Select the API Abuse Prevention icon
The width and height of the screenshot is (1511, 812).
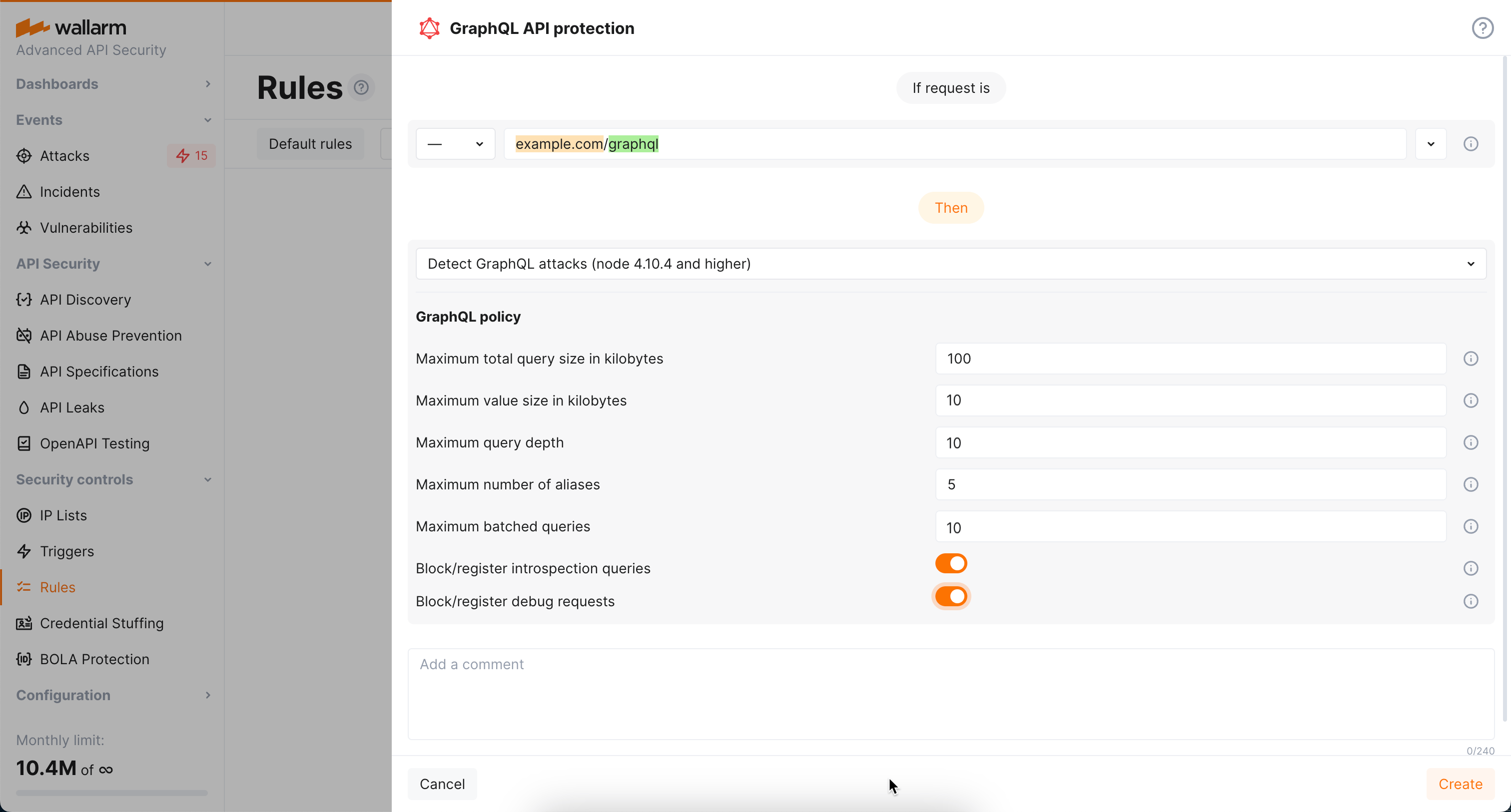point(23,336)
